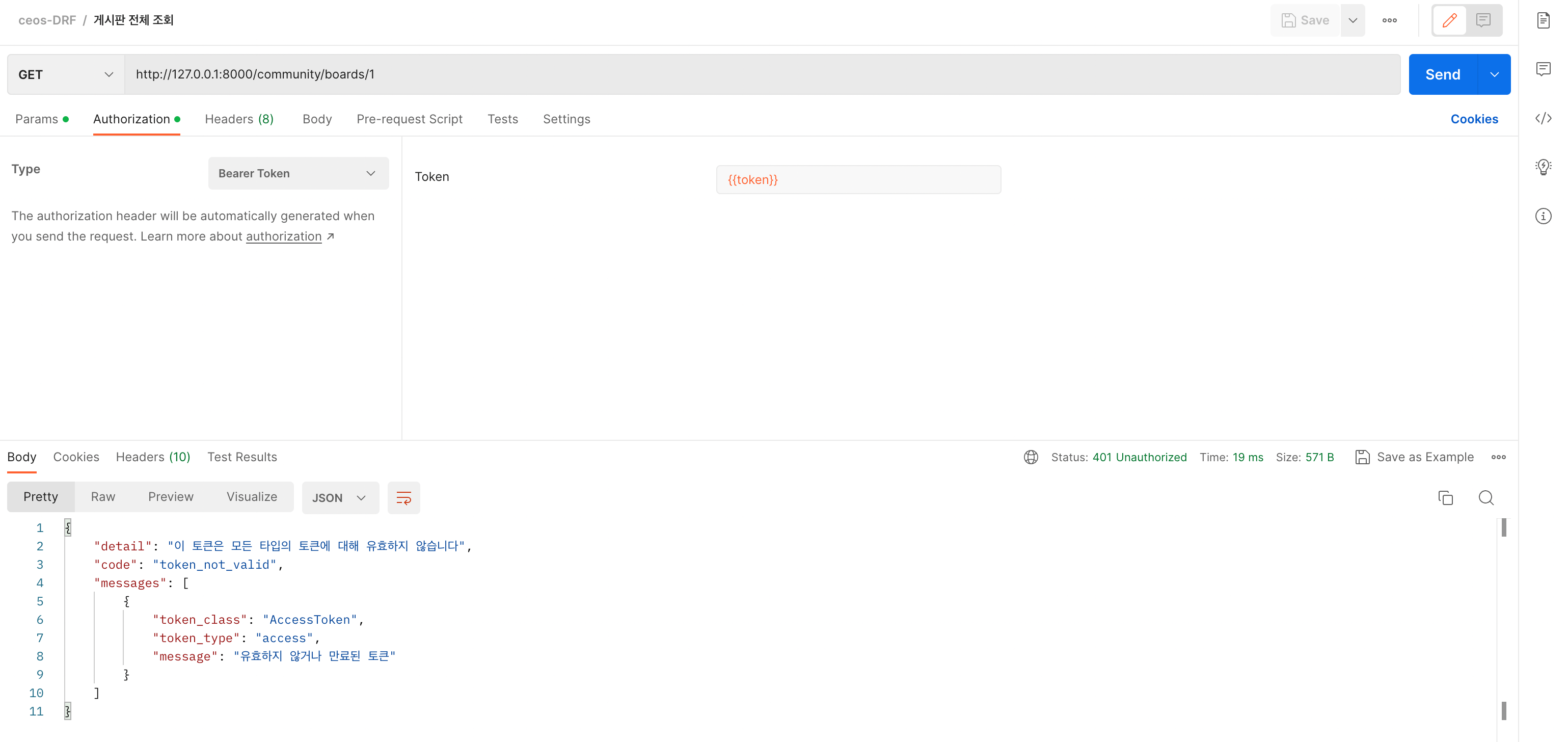
Task: Click the "token_not_valid" value in response
Action: [x=215, y=565]
